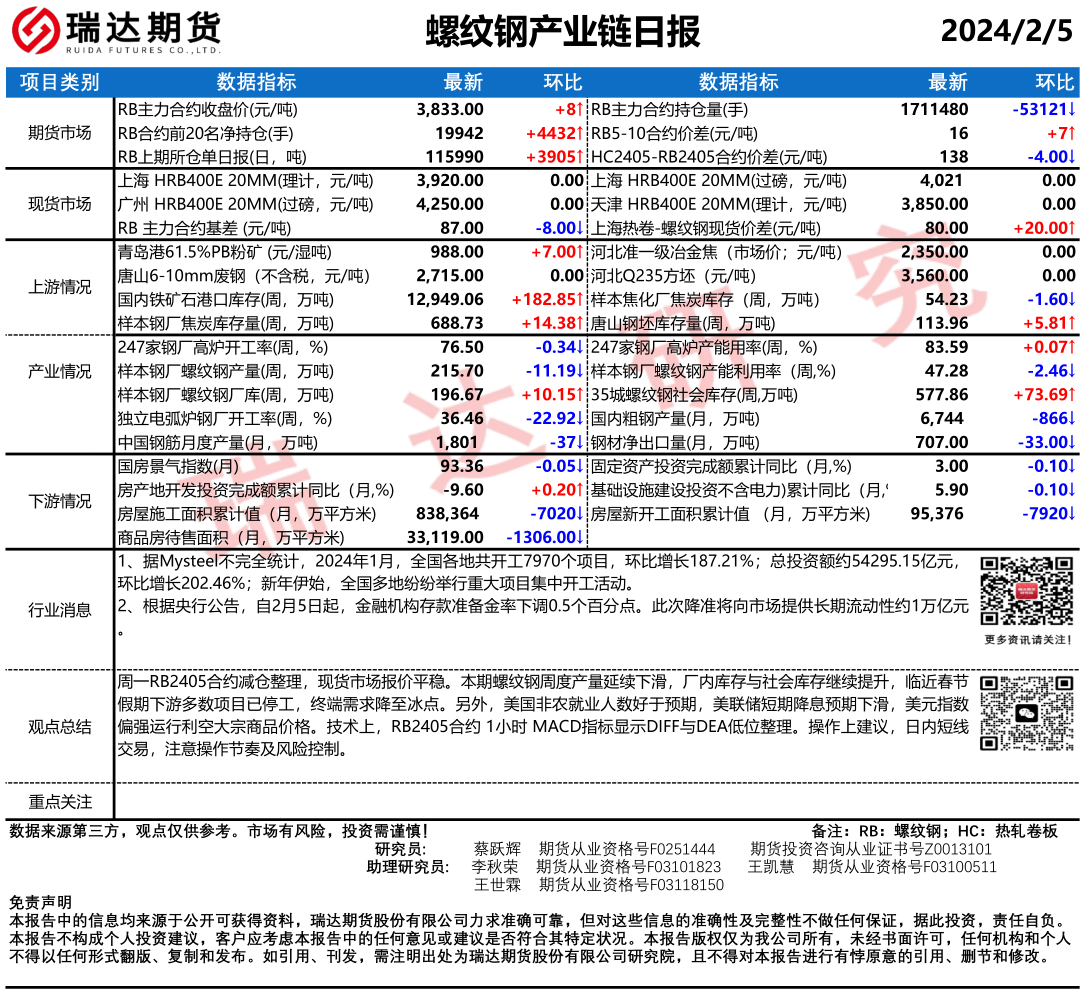
Task: Click 国房景气指数 value 93.36
Action: (462, 466)
